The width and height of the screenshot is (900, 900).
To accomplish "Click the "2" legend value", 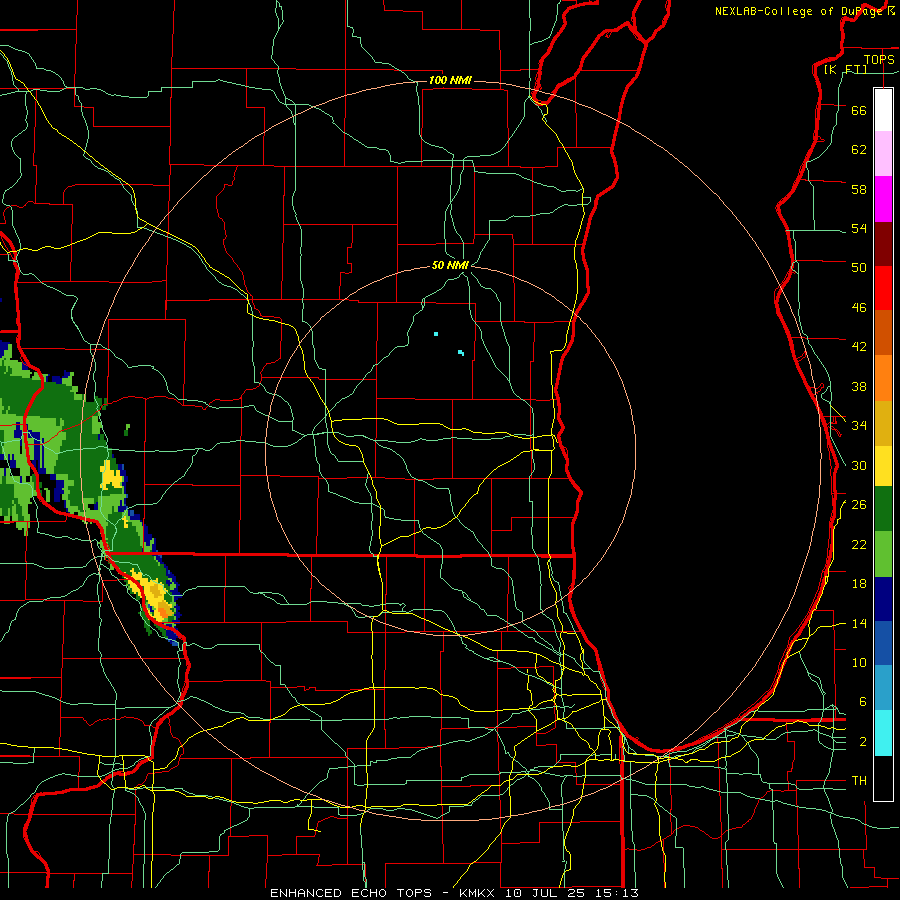I will [863, 742].
